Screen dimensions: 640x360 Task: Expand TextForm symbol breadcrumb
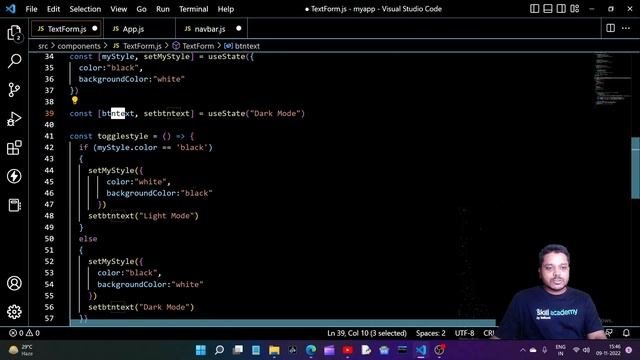pyautogui.click(x=193, y=46)
